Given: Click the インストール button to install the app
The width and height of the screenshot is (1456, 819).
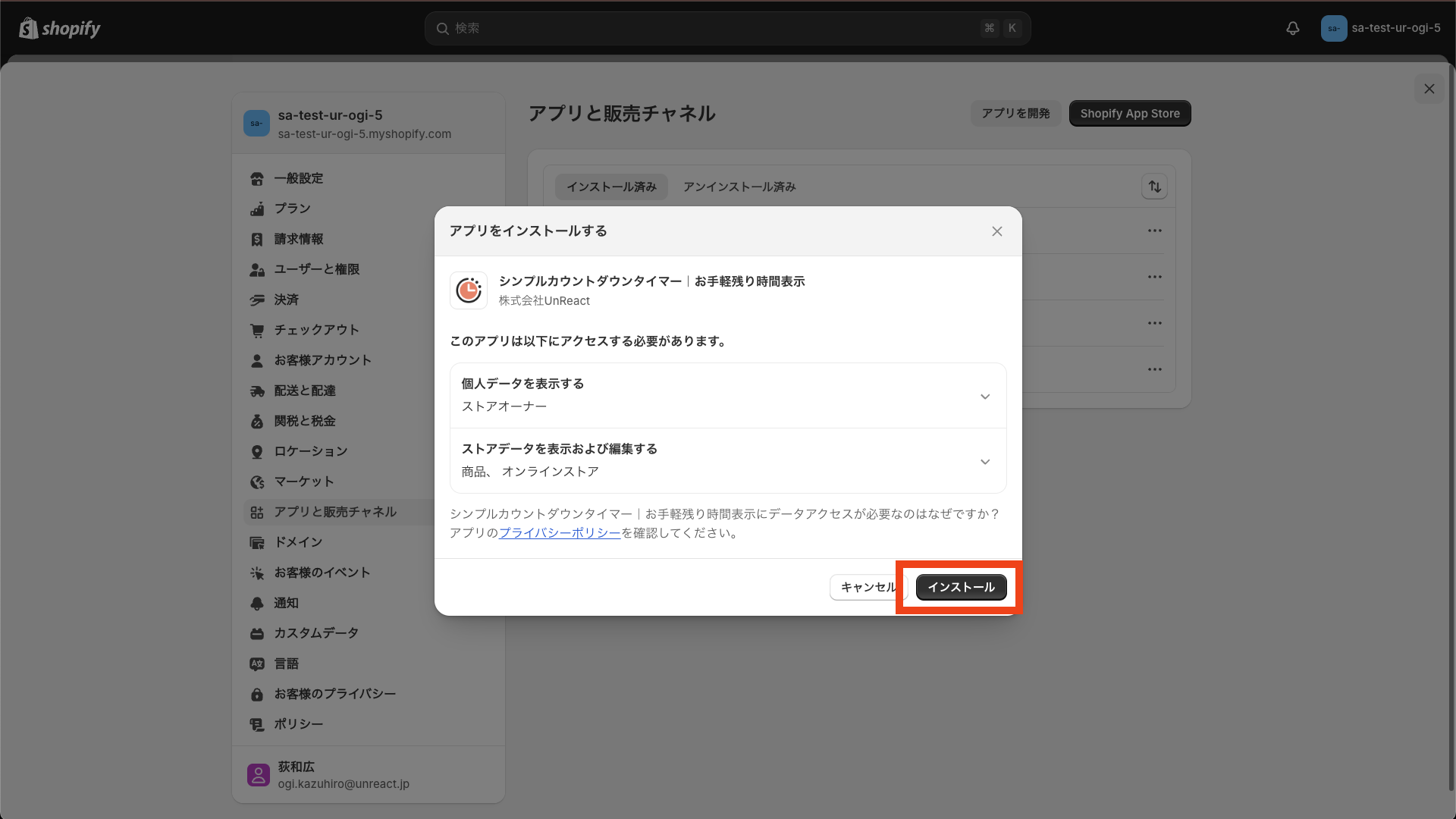Looking at the screenshot, I should [960, 587].
